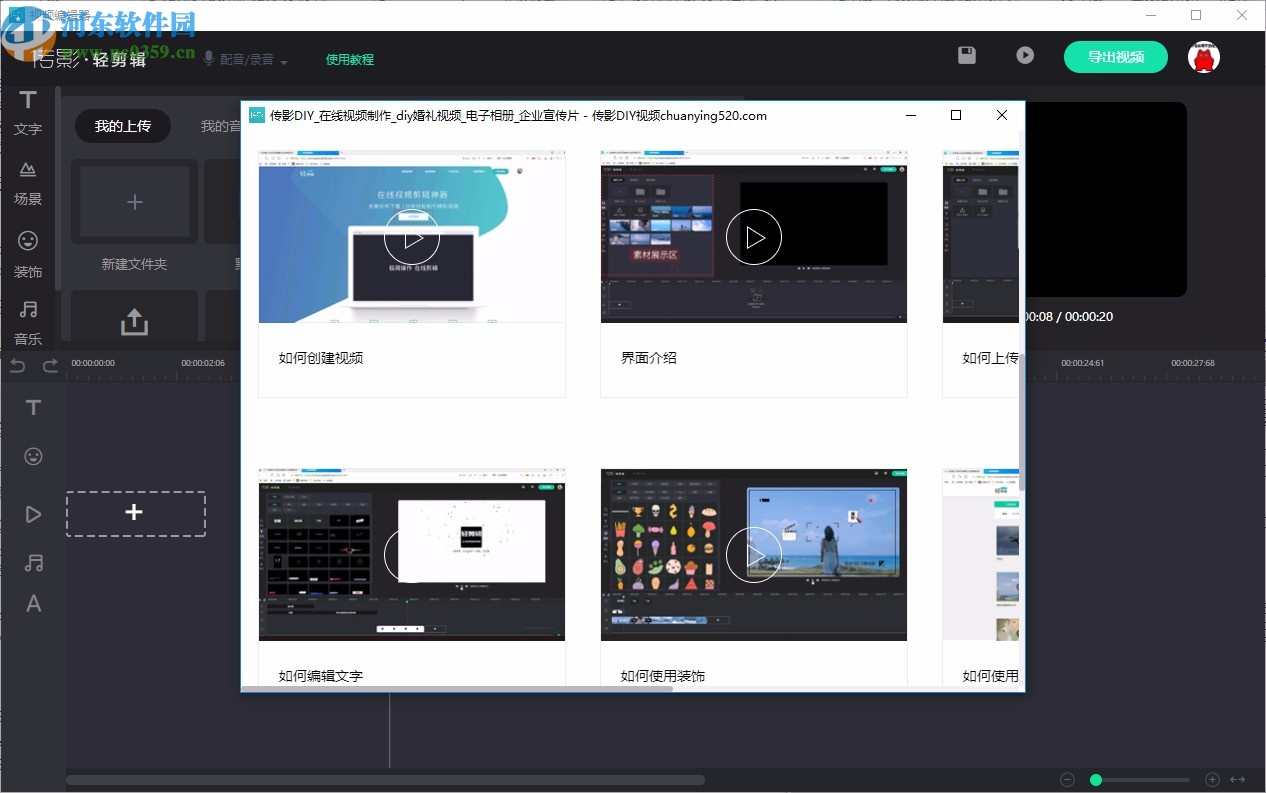
Task: Open the user avatar profile
Action: (1204, 57)
